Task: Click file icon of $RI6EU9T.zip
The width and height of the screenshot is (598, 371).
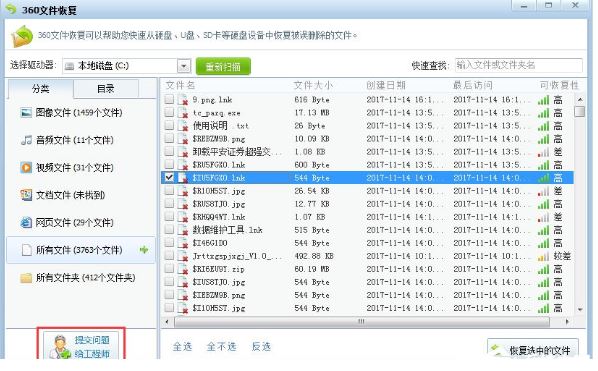Action: coord(183,269)
